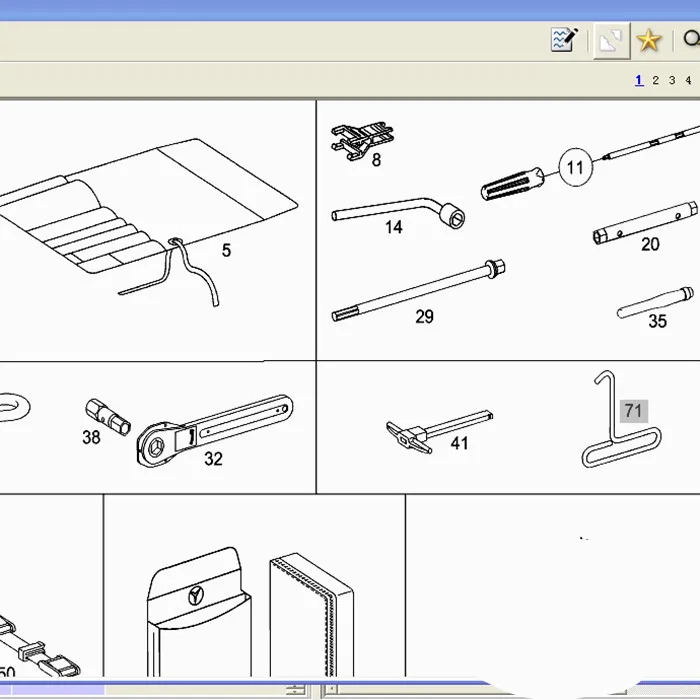Select part callout number 41

point(459,443)
